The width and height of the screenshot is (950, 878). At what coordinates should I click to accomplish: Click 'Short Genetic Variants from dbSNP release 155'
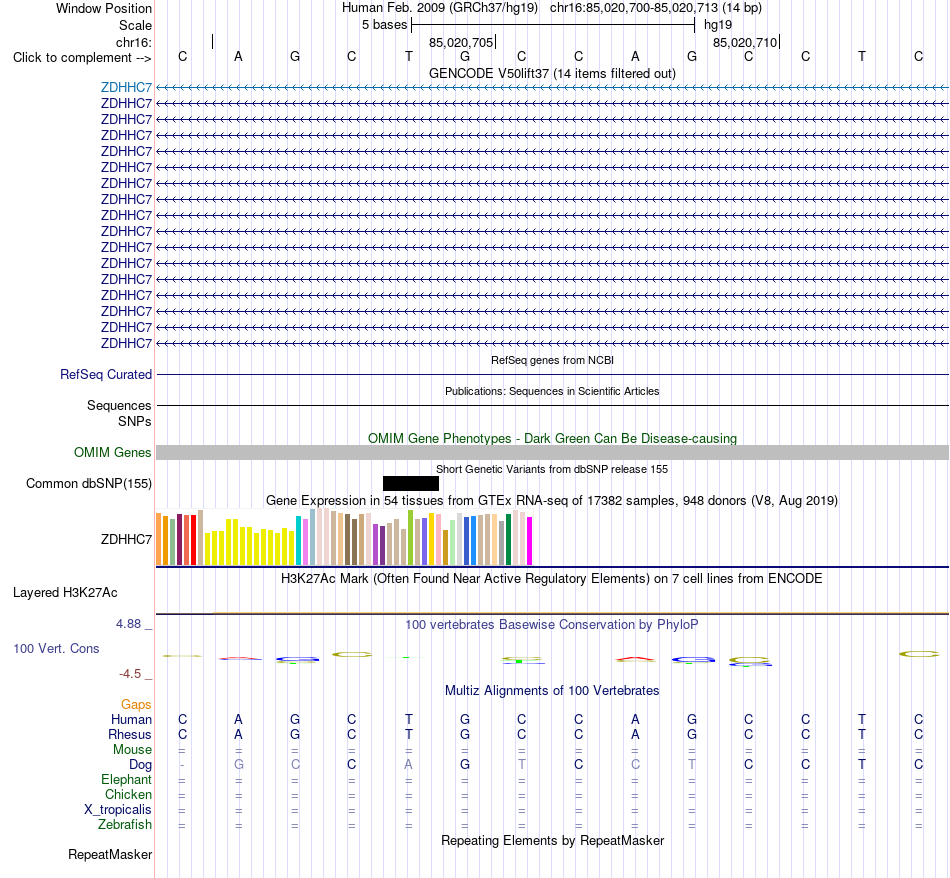coord(552,469)
